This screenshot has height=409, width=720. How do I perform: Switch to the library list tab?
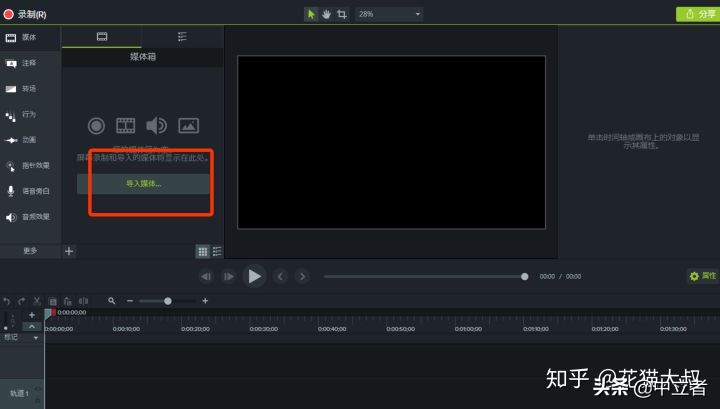(182, 37)
